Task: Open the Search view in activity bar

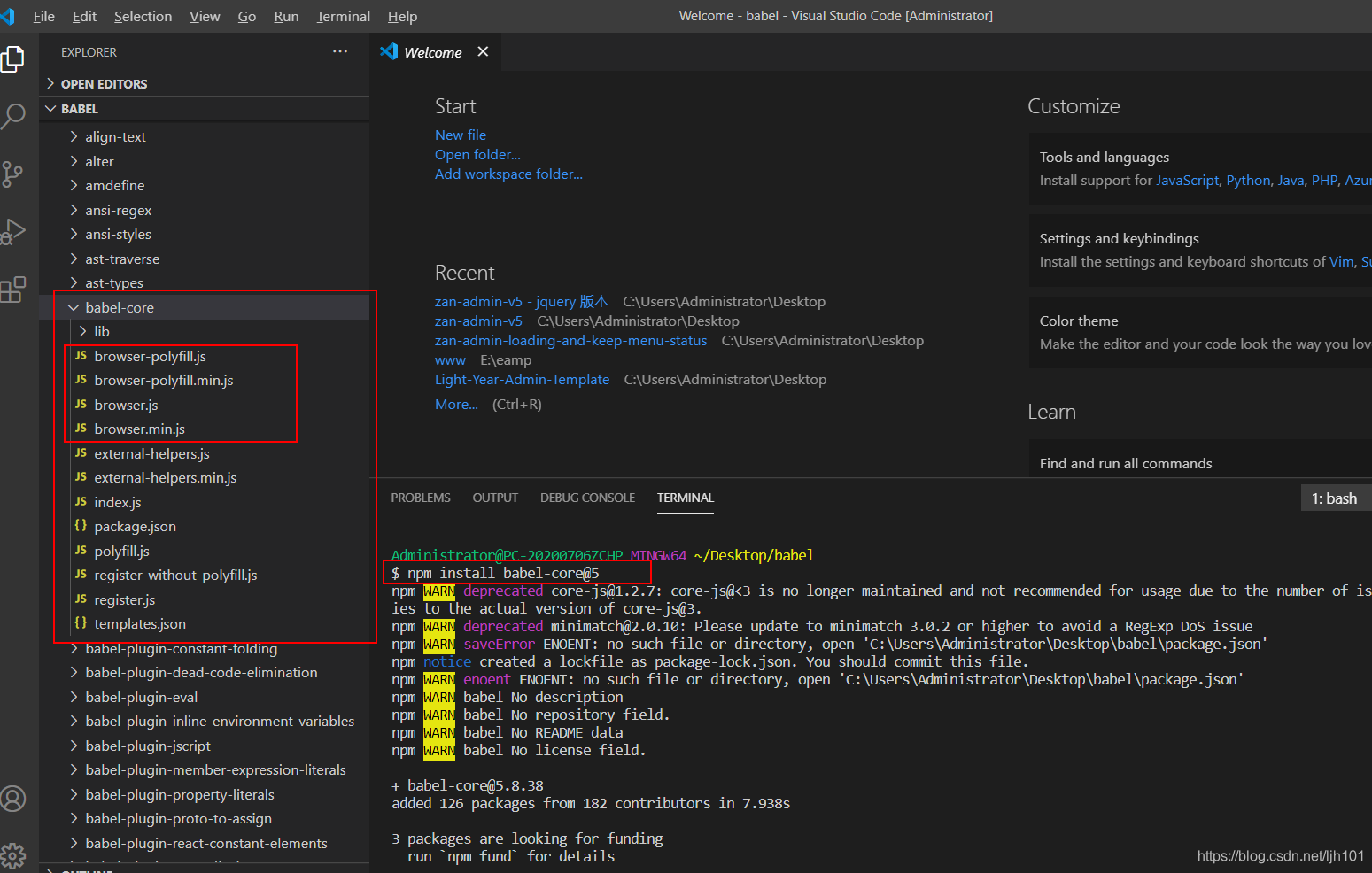Action: pyautogui.click(x=12, y=116)
